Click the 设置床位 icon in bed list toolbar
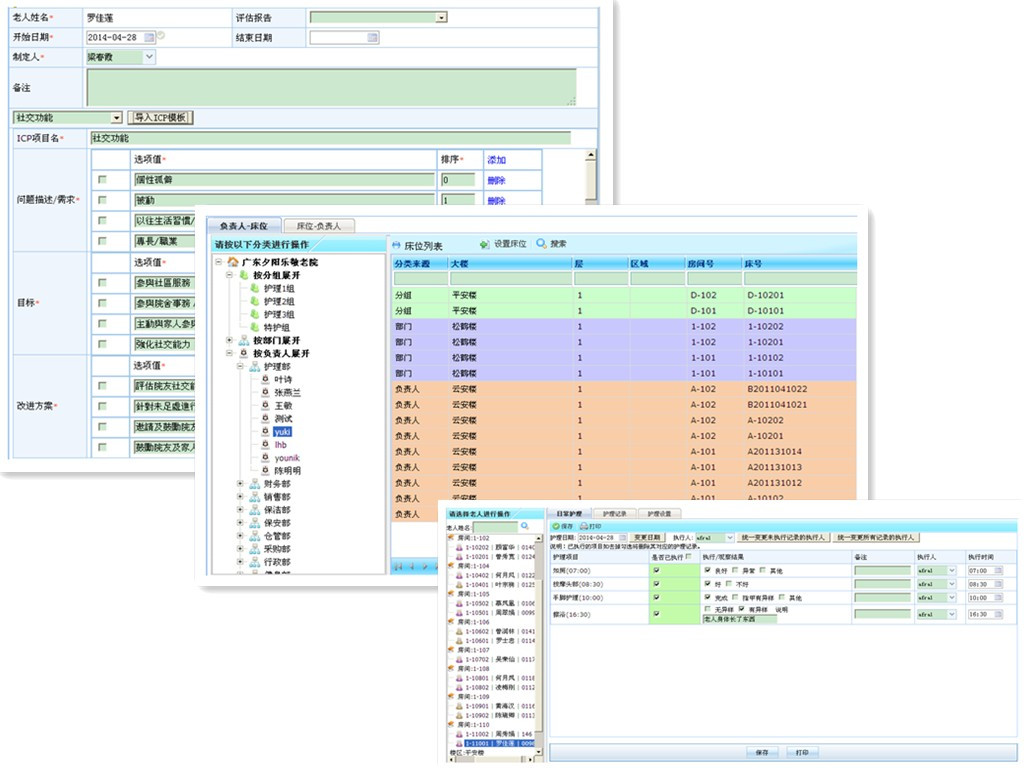This screenshot has width=1024, height=768. pos(485,244)
